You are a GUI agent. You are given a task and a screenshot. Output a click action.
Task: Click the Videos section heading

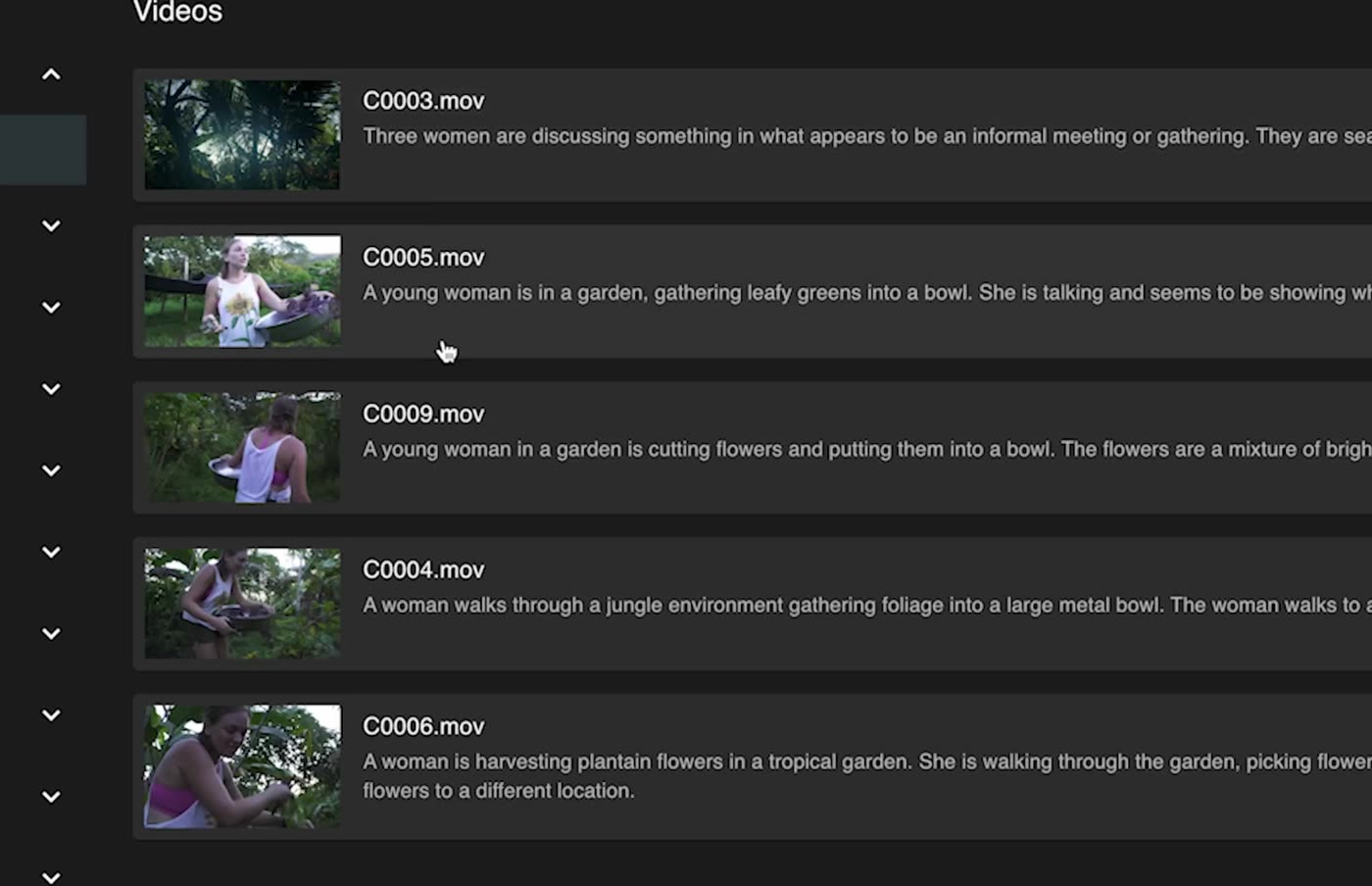click(177, 12)
